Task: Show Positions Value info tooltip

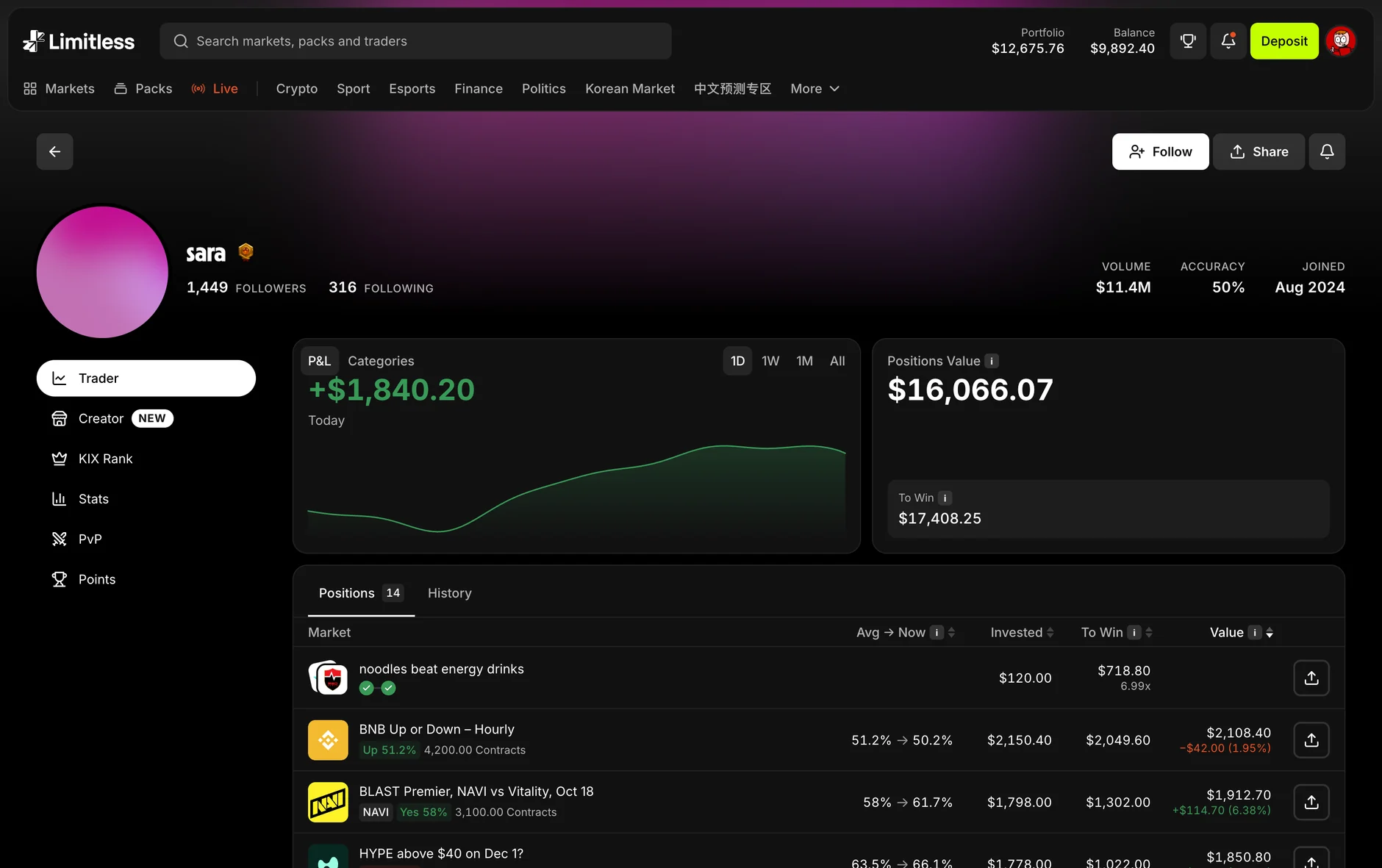Action: (x=992, y=361)
